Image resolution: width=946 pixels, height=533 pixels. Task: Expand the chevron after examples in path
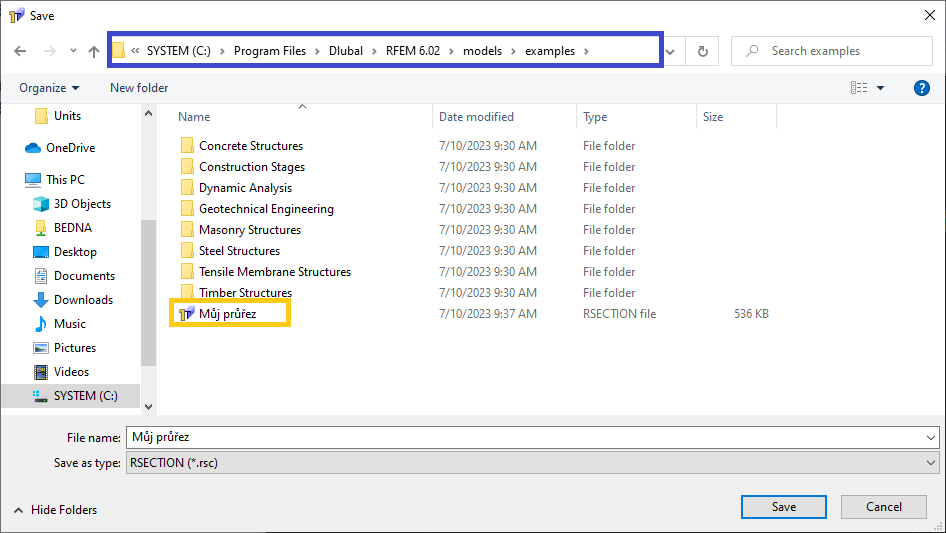[x=586, y=51]
